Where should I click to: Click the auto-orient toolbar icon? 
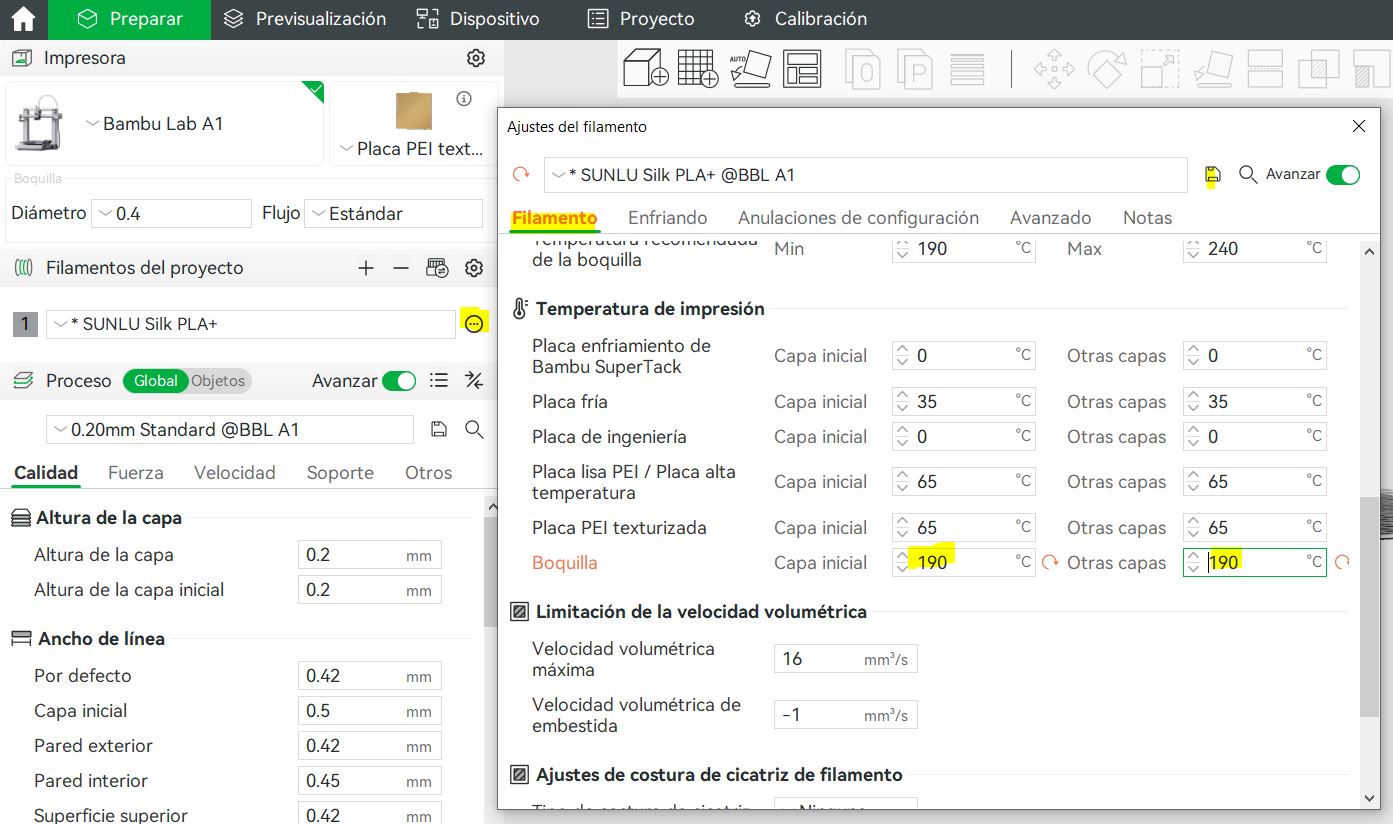(750, 69)
